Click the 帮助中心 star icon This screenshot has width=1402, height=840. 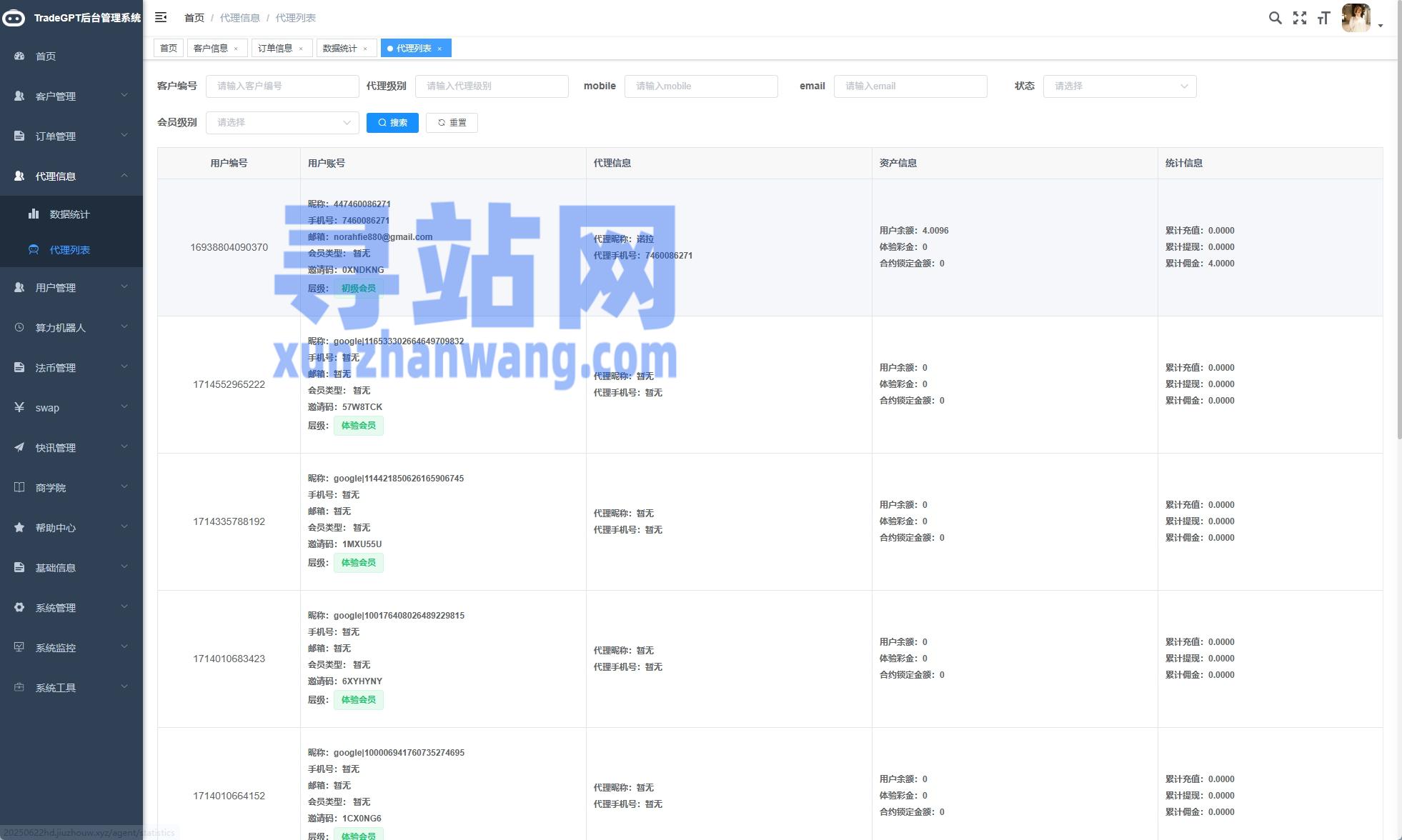point(19,527)
